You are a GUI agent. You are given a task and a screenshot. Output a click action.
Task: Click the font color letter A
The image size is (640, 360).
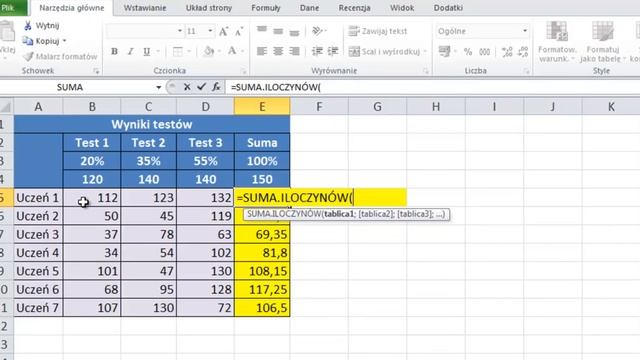232,51
